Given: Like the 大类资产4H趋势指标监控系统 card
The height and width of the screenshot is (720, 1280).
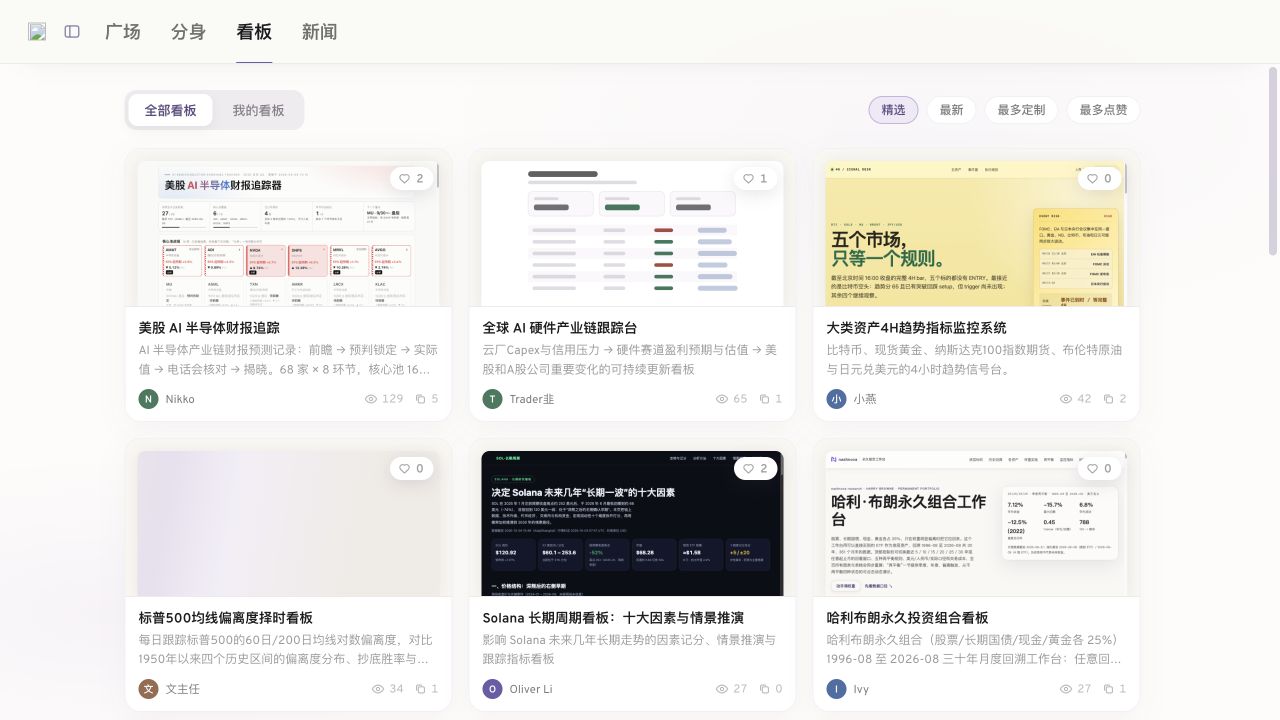Looking at the screenshot, I should coord(1099,178).
